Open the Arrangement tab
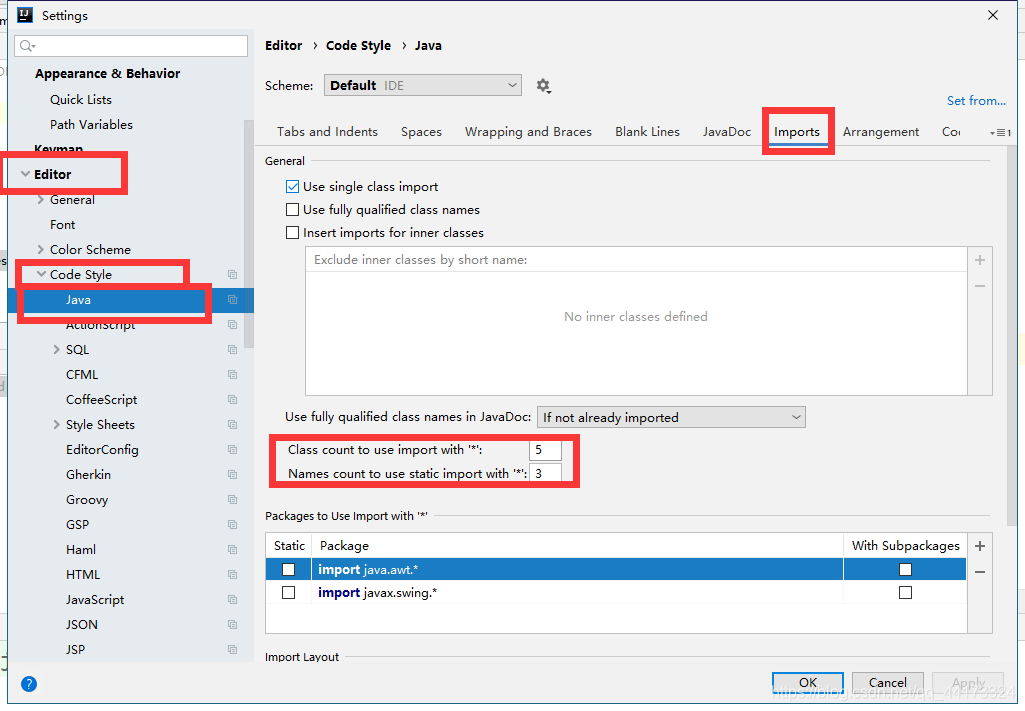Image resolution: width=1025 pixels, height=711 pixels. coord(881,132)
